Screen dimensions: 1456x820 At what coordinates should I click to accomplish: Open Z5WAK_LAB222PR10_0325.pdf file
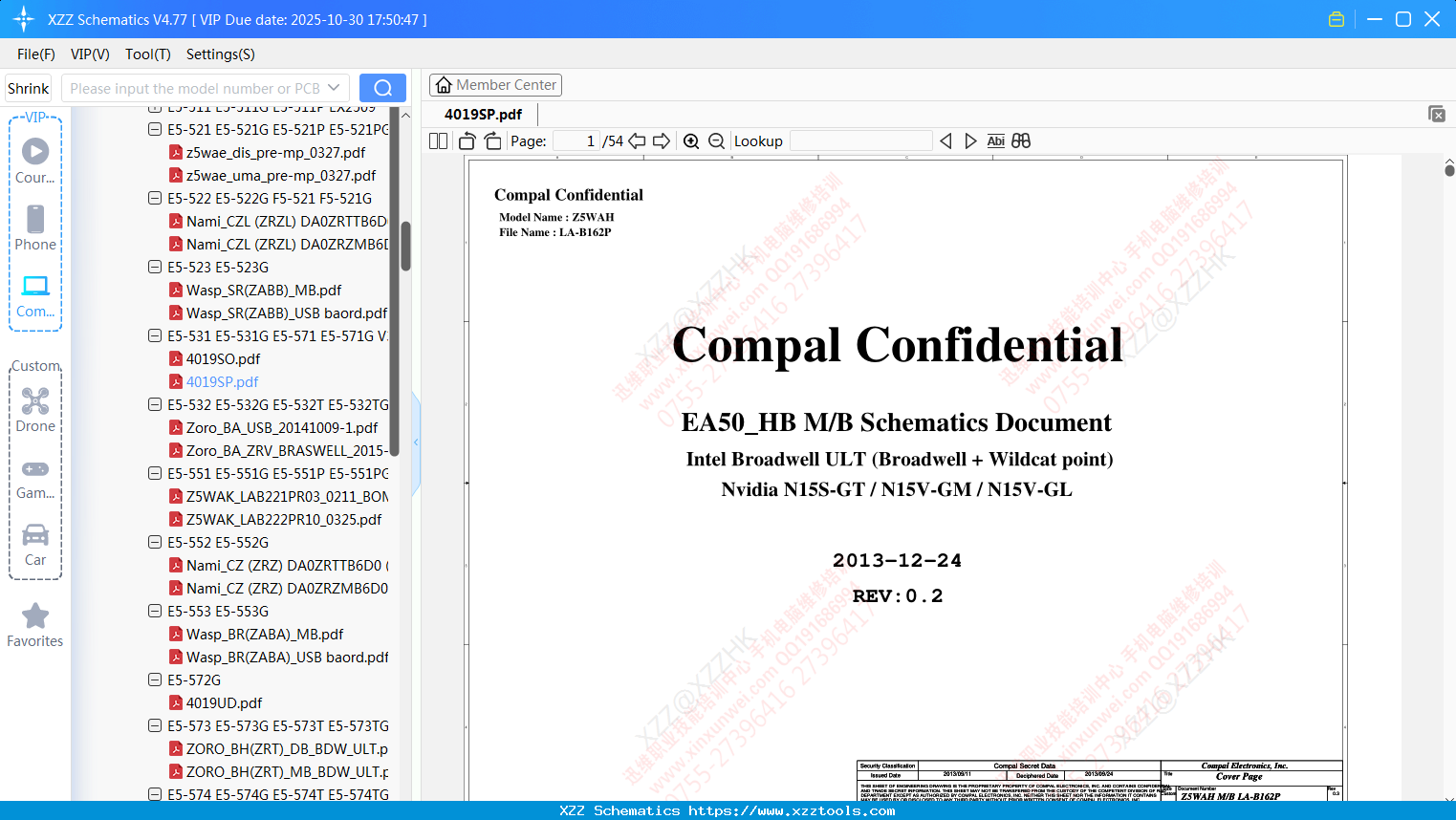[x=284, y=520]
